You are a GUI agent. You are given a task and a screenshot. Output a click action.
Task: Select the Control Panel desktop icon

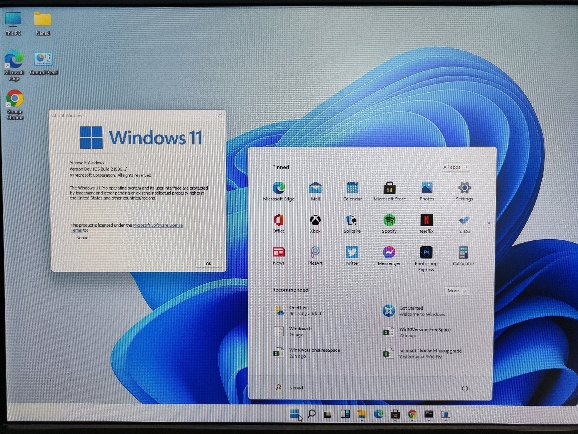click(x=43, y=63)
